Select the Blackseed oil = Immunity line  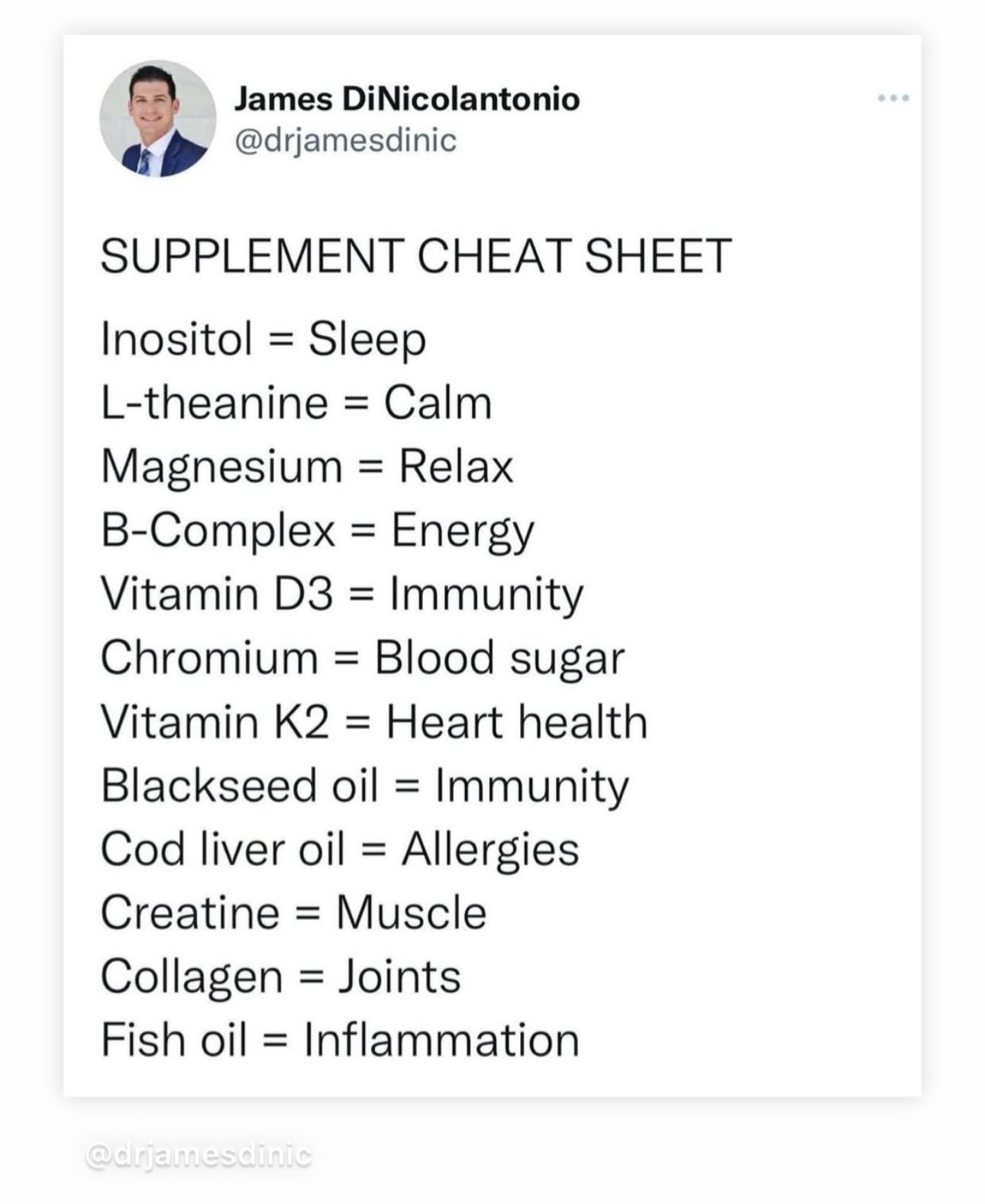[365, 786]
